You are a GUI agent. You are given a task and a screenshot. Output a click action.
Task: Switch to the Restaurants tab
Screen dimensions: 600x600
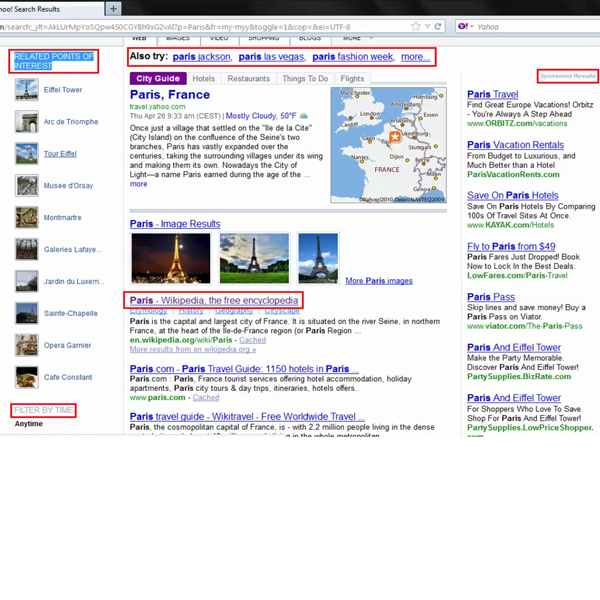click(x=249, y=78)
